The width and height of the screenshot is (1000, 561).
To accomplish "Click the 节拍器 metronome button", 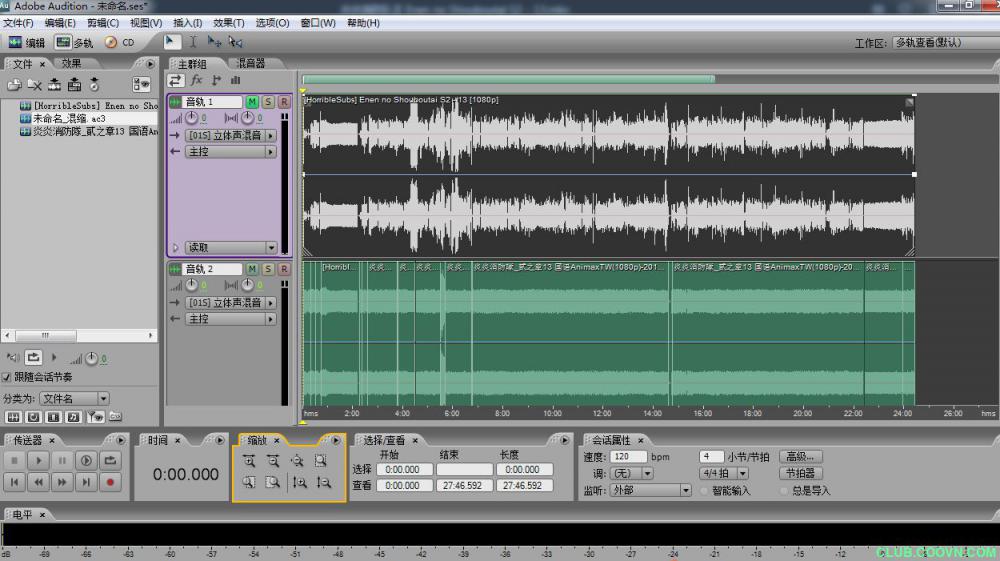I will tap(801, 473).
